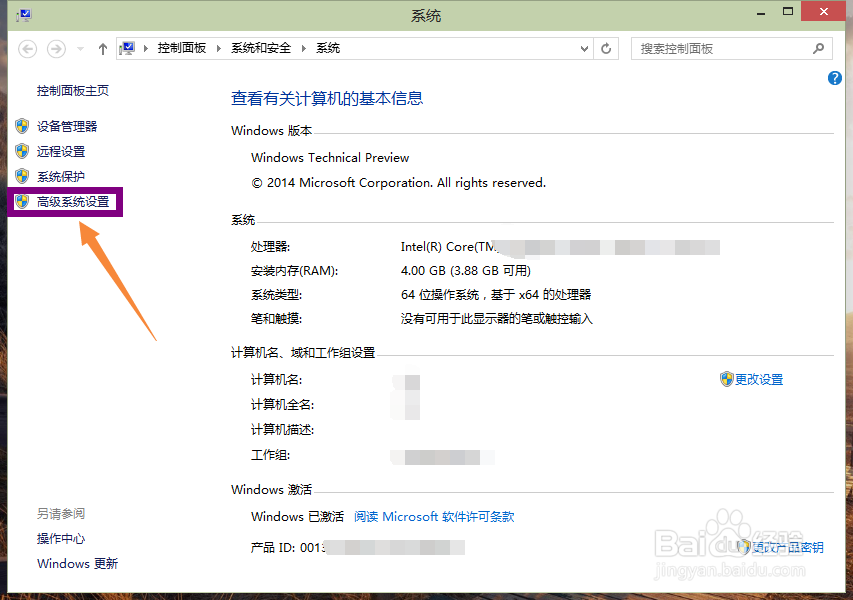Image resolution: width=853 pixels, height=600 pixels.
Task: Open the recent locations dropdown arrow
Action: pos(81,49)
